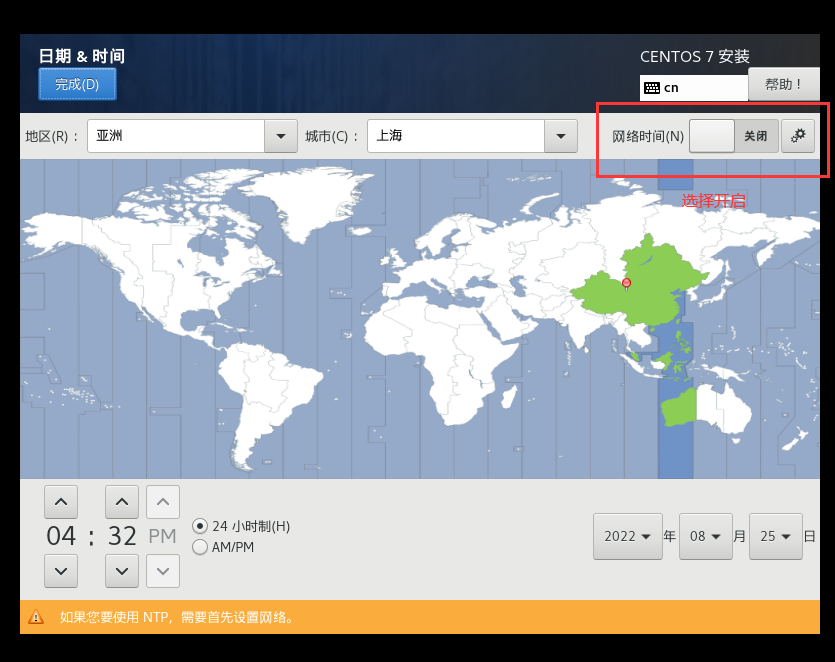Click green Western Australia on map
This screenshot has height=662, width=835.
[x=680, y=407]
